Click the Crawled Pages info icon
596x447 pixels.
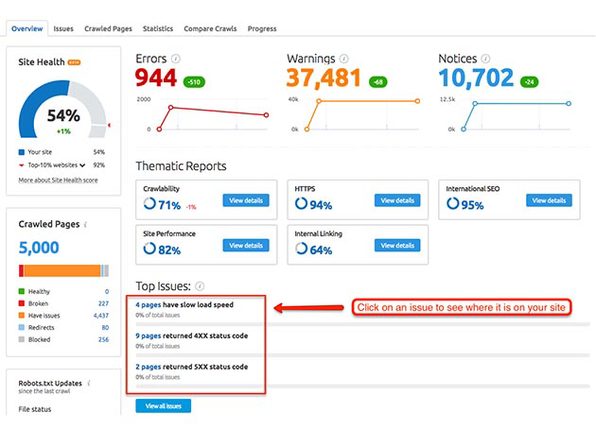(86, 225)
